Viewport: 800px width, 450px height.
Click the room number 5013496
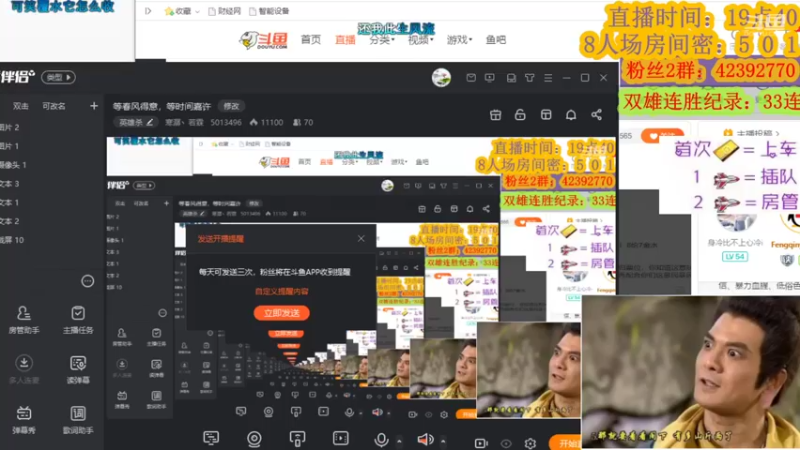point(226,122)
